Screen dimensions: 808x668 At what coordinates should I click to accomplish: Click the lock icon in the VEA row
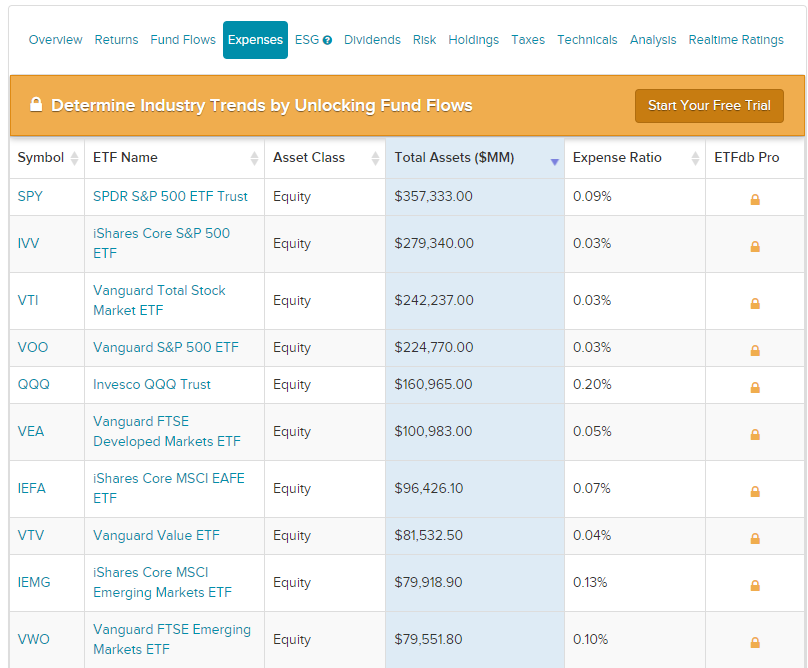(755, 435)
